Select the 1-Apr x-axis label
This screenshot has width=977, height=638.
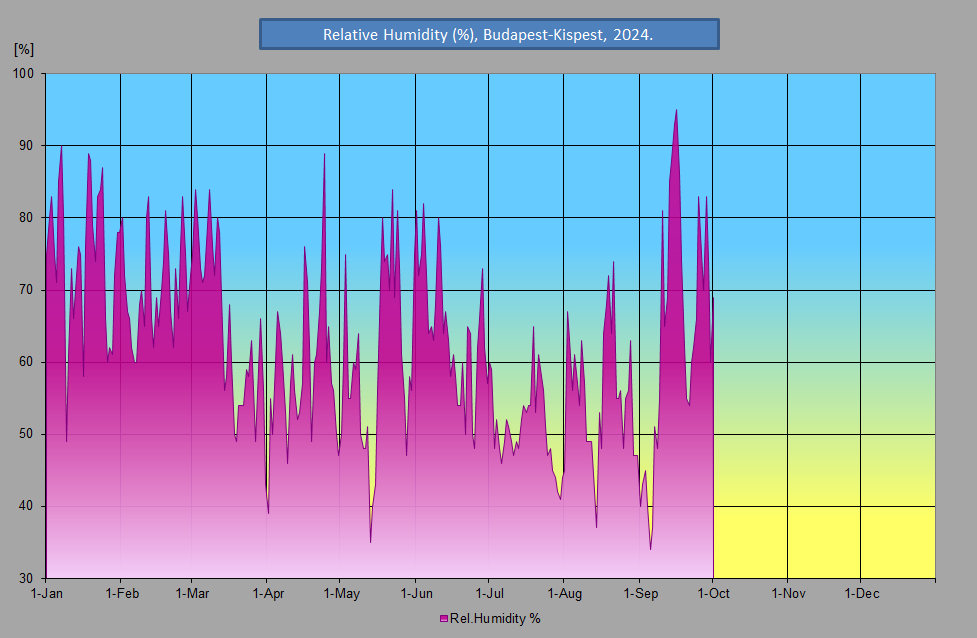click(x=267, y=594)
